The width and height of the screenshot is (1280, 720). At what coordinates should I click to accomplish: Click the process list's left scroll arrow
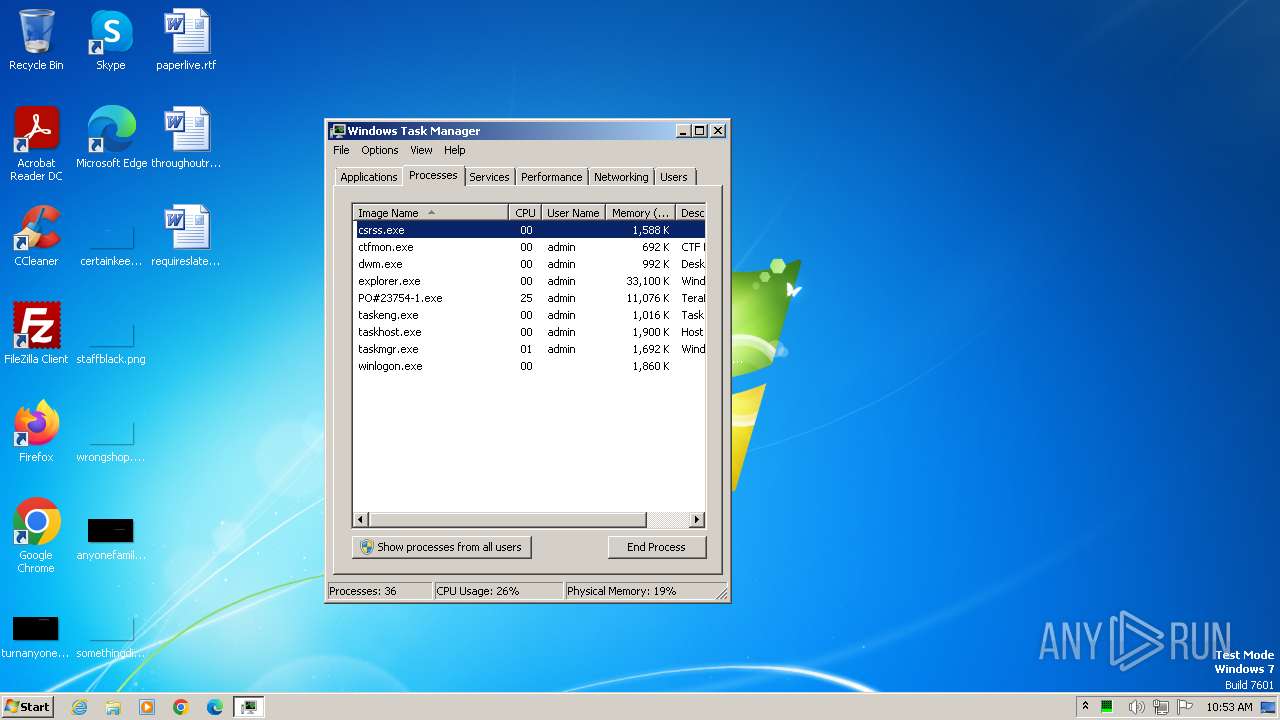tap(361, 520)
